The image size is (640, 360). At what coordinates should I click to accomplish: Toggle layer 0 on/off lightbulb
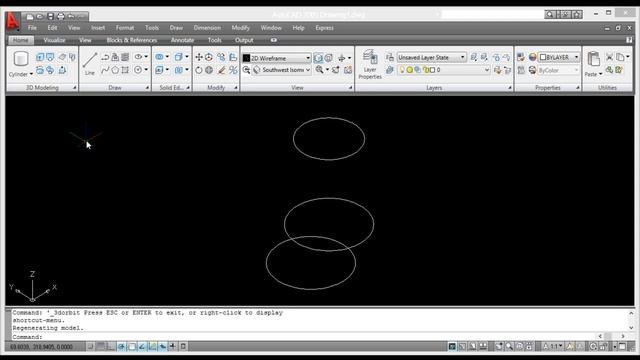pos(402,70)
